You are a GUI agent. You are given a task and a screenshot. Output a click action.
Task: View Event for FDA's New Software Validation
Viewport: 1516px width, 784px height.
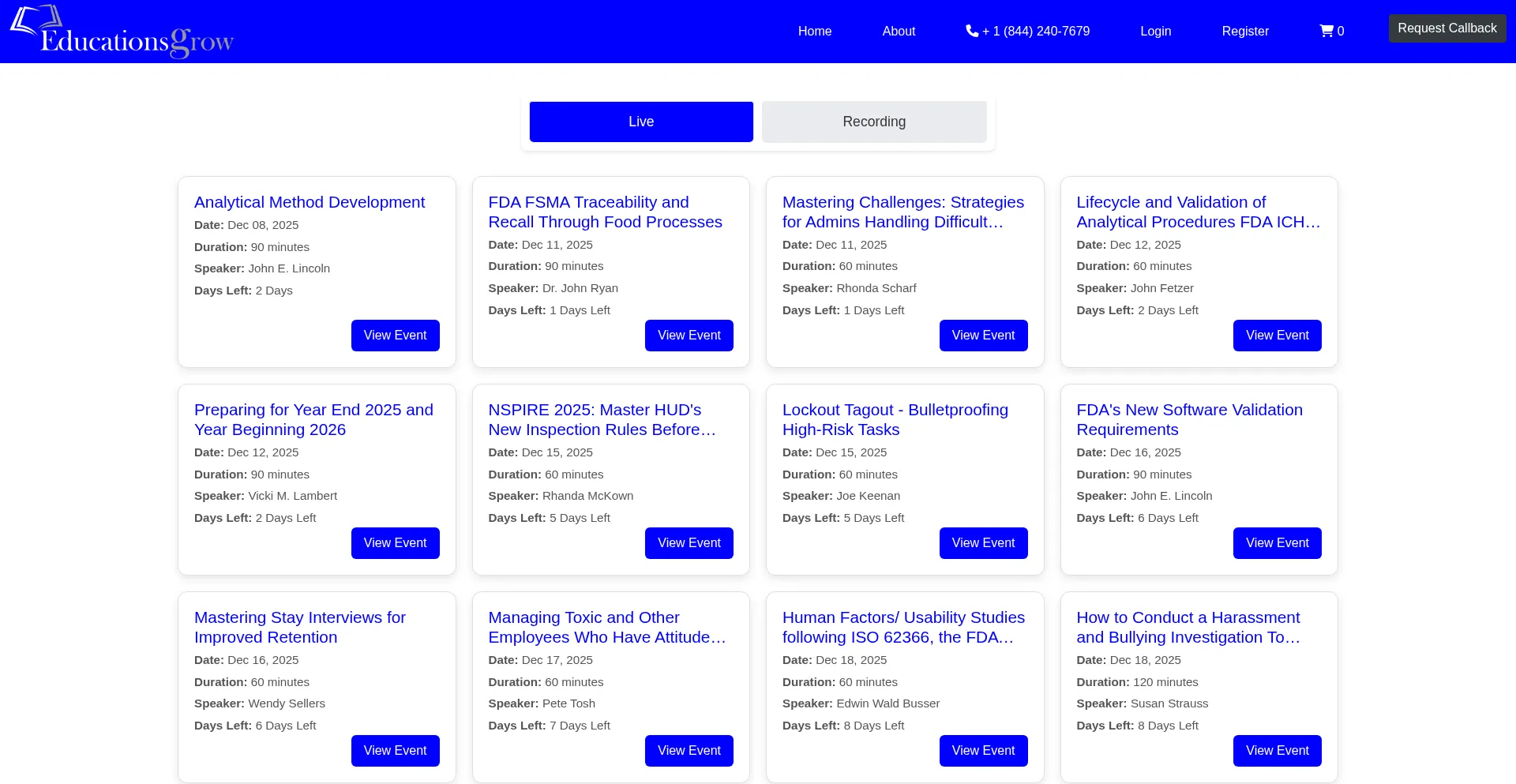point(1277,543)
